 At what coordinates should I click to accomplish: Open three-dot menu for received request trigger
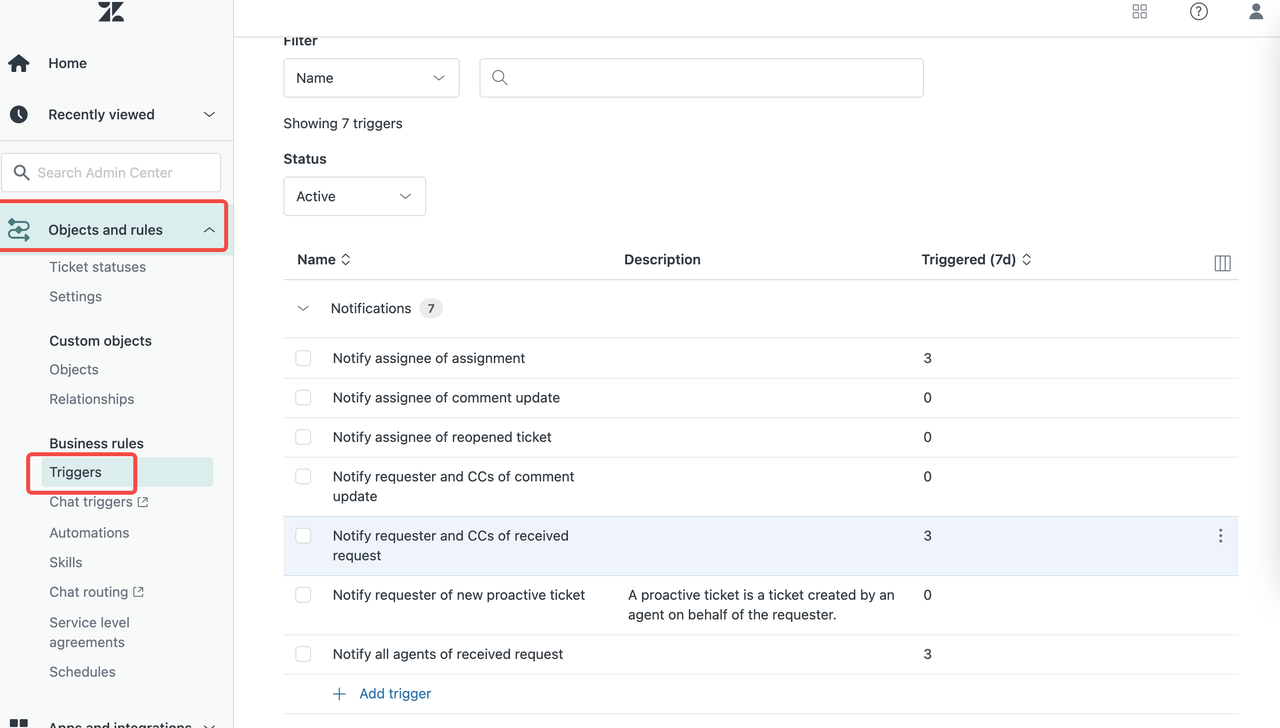coord(1220,536)
